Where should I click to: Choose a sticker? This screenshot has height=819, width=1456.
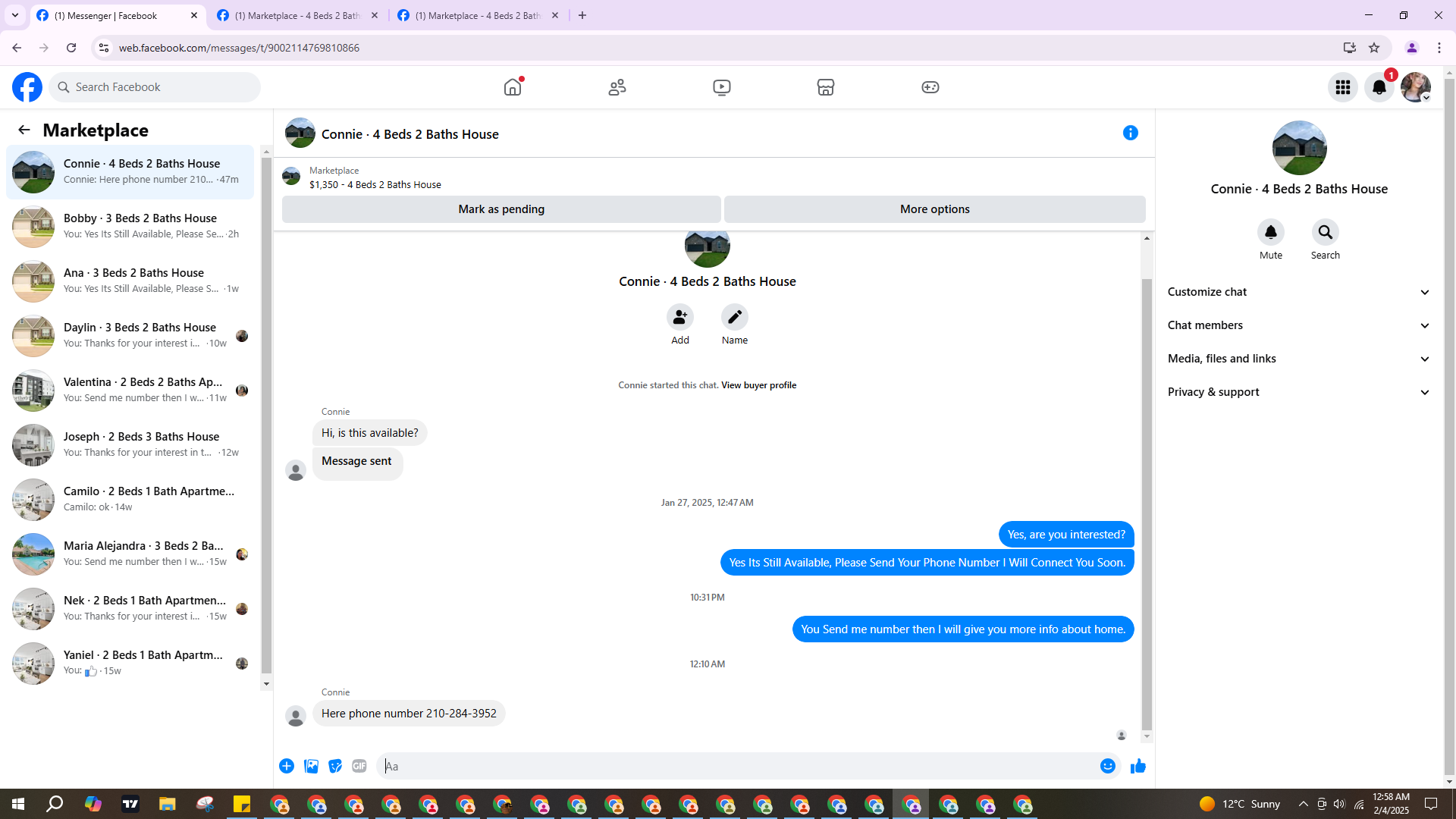(335, 766)
